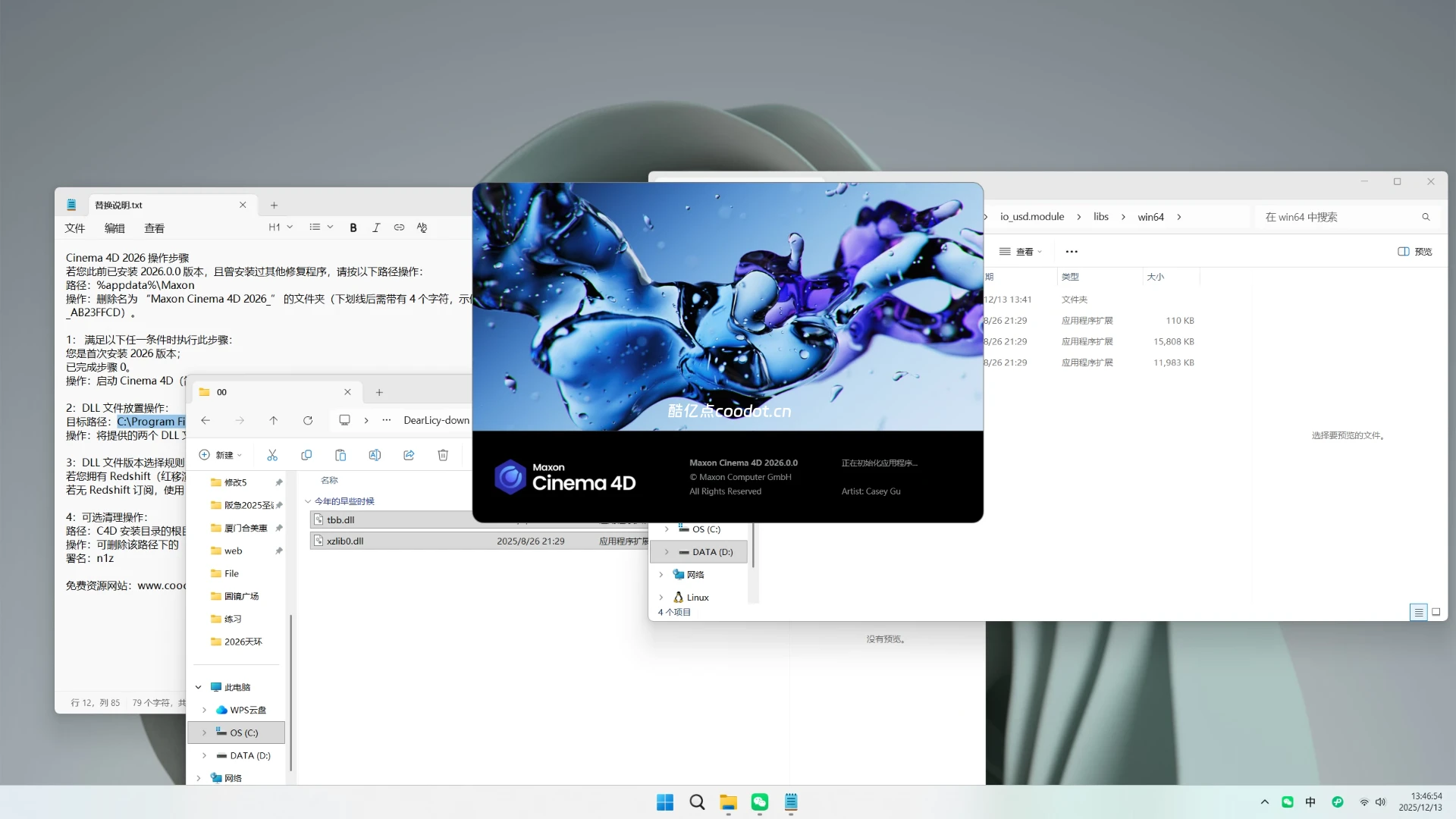
Task: Open the bullet list dropdown
Action: tap(320, 227)
